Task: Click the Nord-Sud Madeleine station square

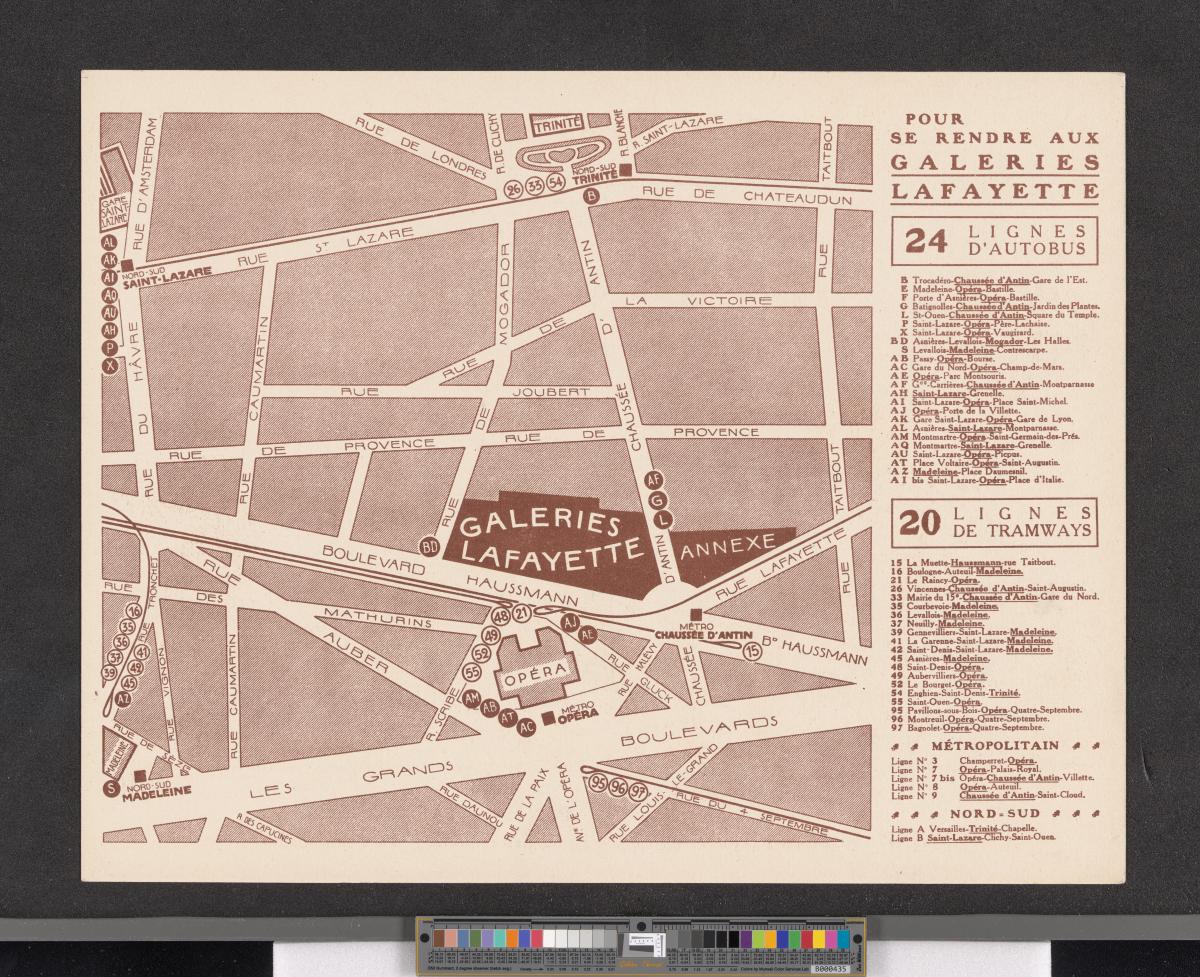Action: [x=142, y=775]
